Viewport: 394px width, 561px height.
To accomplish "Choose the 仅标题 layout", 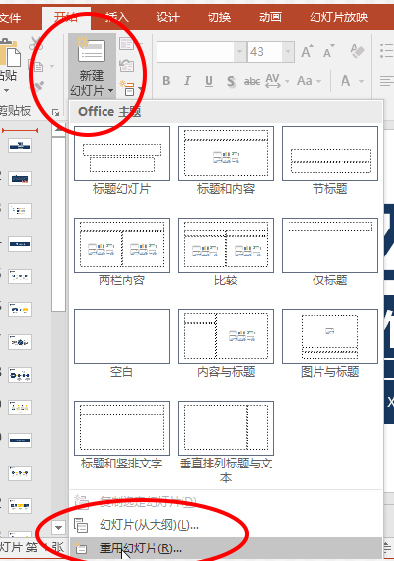I will pyautogui.click(x=330, y=252).
